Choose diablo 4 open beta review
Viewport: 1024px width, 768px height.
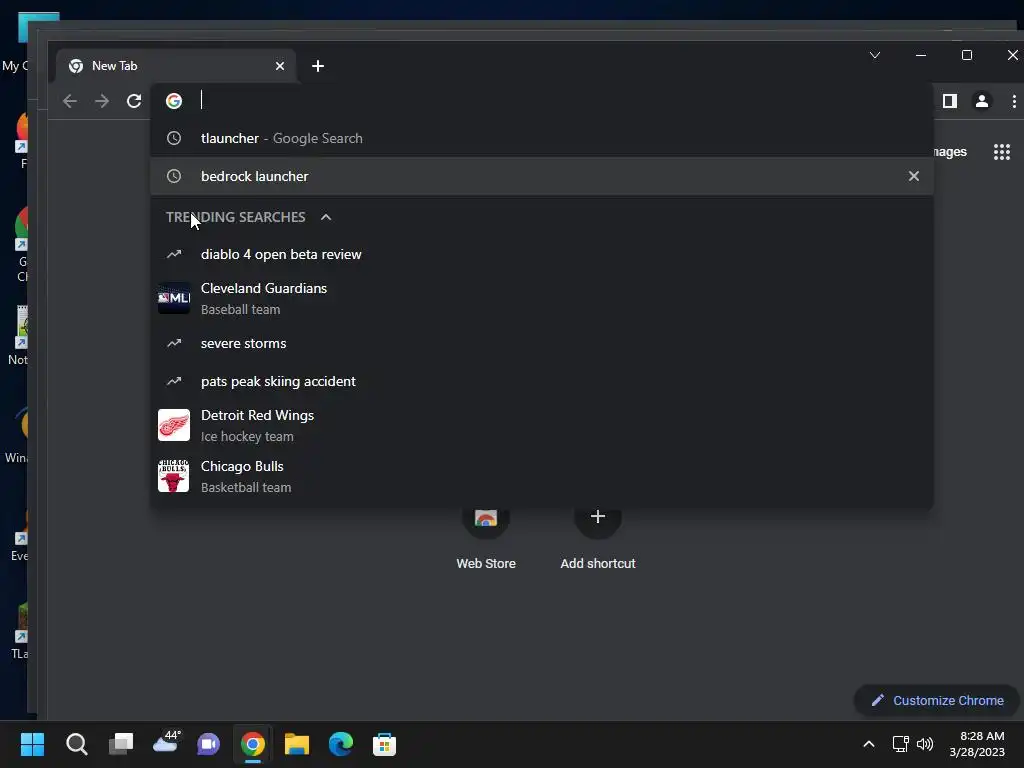coord(541,254)
